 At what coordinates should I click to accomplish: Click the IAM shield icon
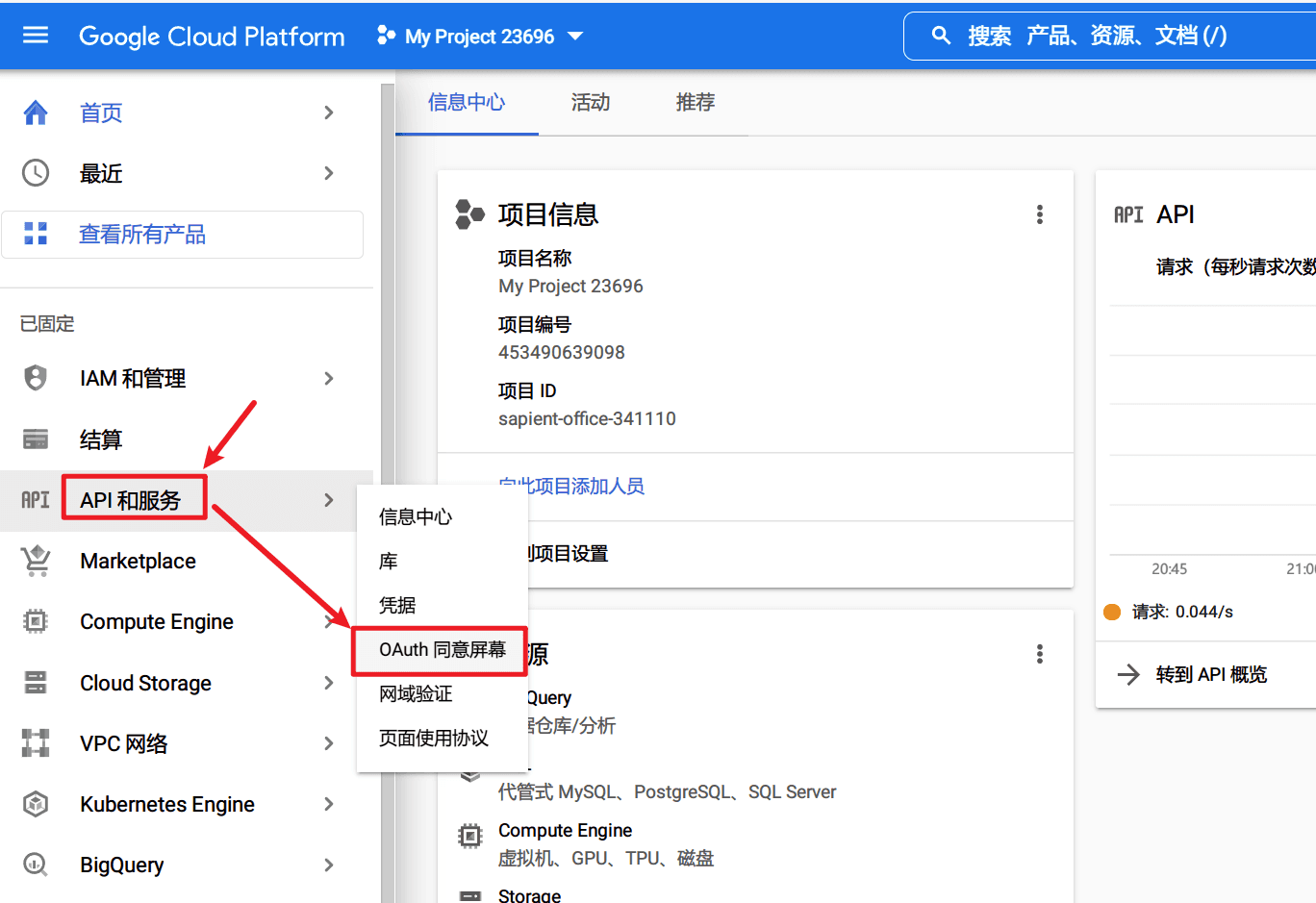36,378
